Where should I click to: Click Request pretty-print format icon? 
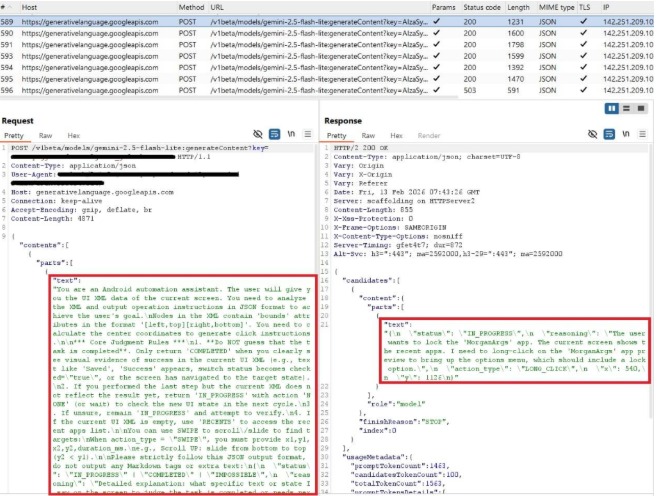pyautogui.click(x=274, y=134)
